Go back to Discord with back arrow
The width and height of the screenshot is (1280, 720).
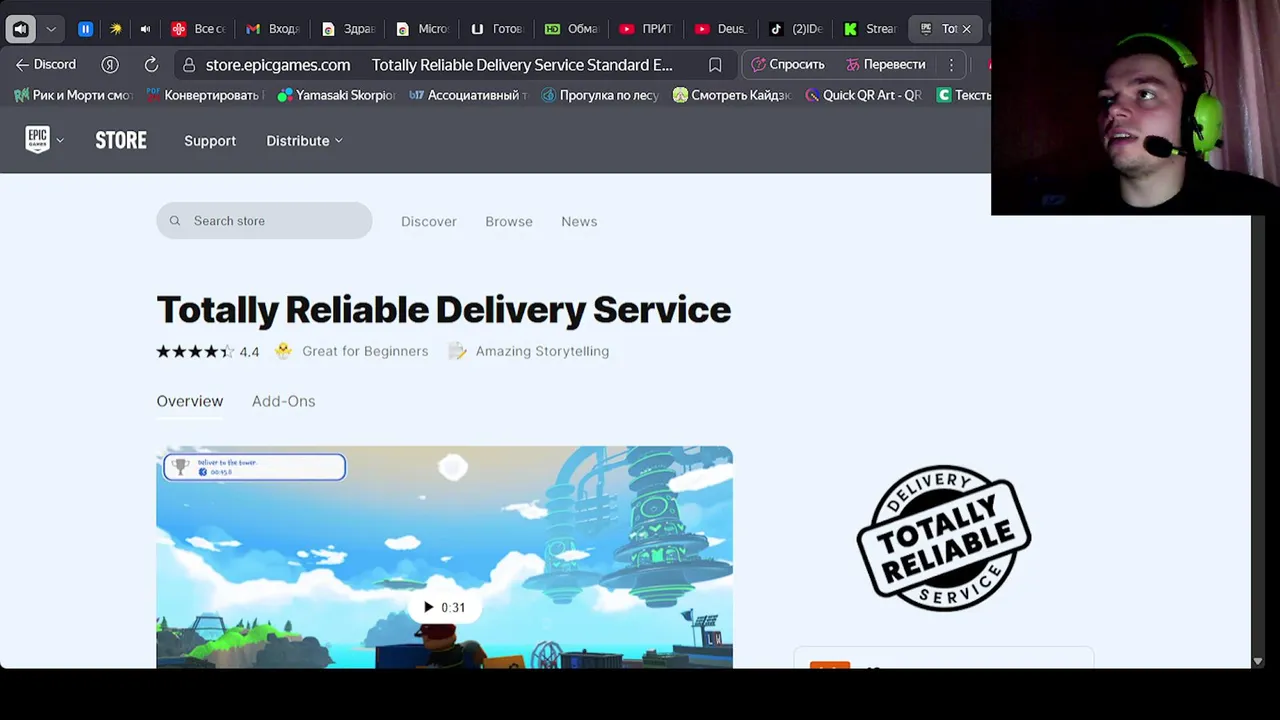[45, 64]
